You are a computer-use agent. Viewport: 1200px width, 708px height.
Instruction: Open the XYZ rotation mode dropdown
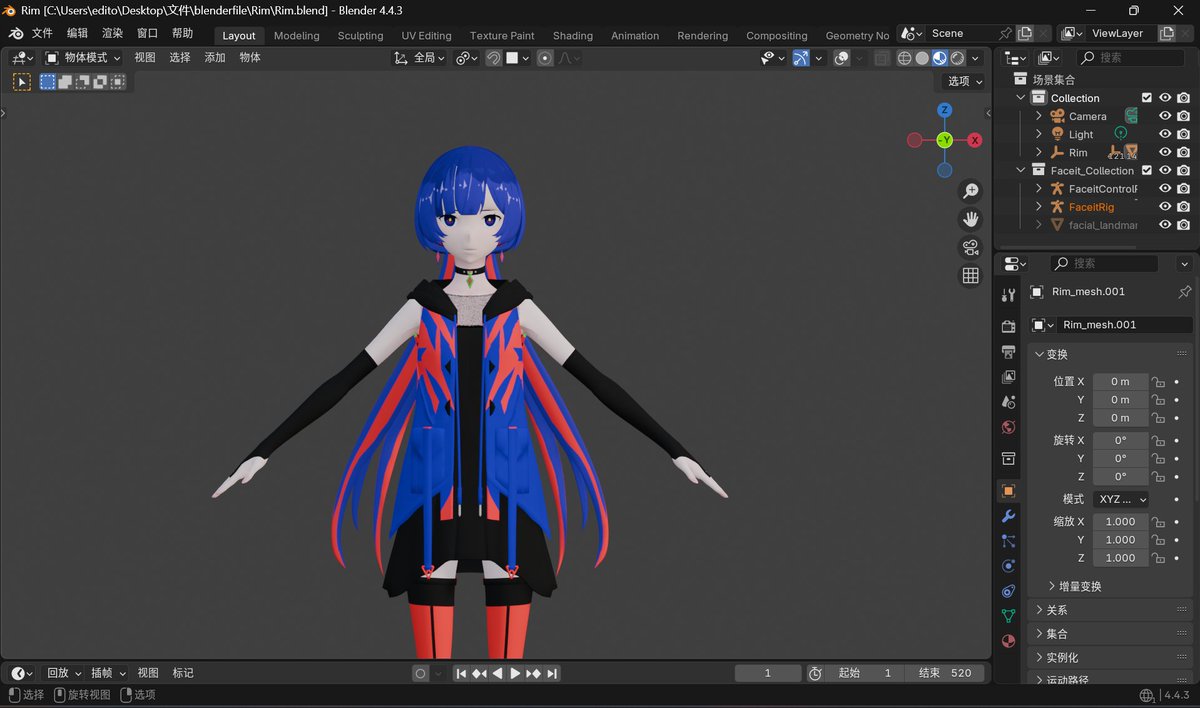click(1120, 499)
